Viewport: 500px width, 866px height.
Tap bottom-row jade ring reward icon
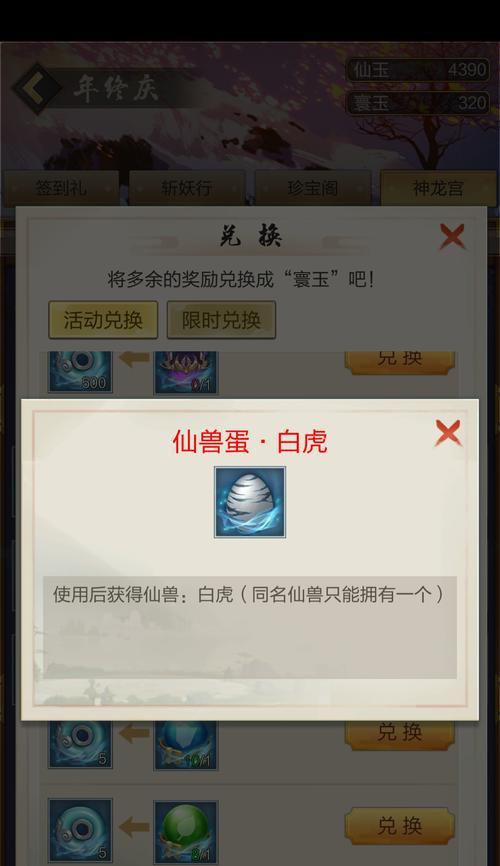click(x=81, y=830)
